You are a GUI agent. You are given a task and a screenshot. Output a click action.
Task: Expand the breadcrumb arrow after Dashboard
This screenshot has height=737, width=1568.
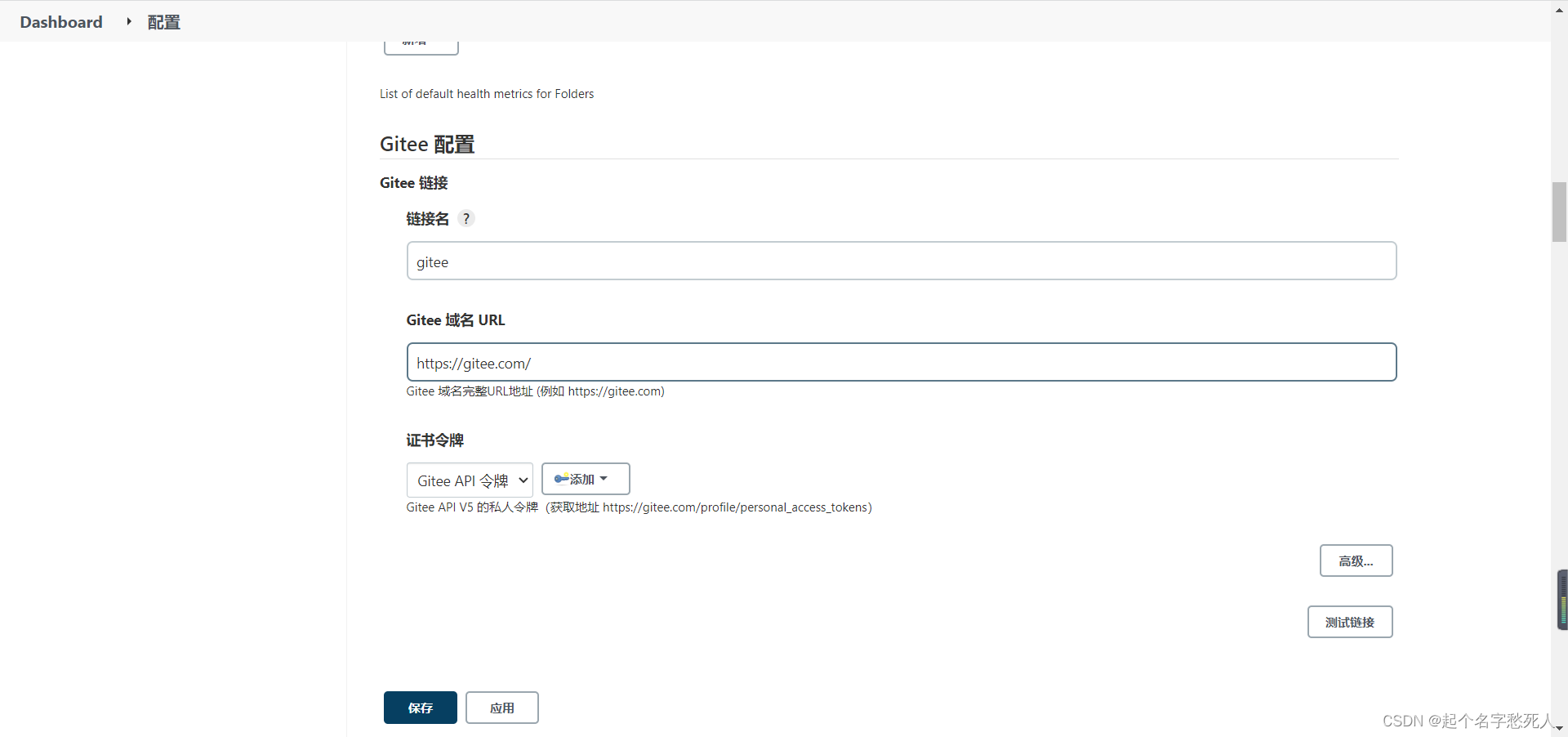(x=128, y=21)
